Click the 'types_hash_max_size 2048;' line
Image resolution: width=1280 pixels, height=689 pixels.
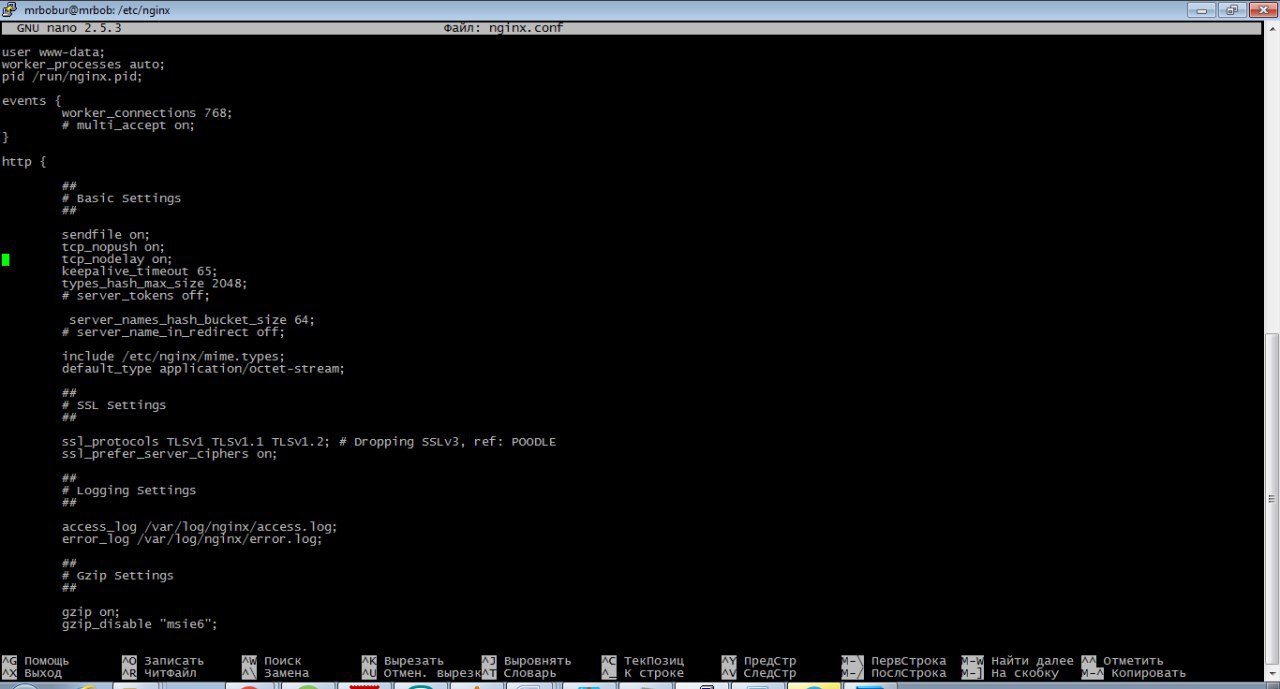[154, 283]
